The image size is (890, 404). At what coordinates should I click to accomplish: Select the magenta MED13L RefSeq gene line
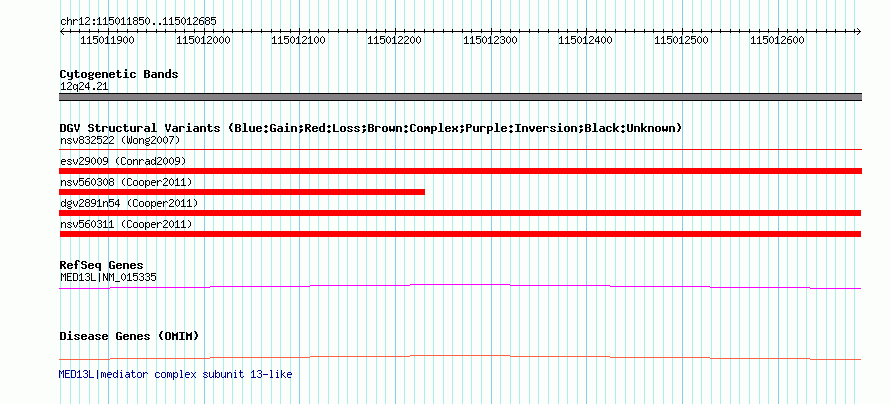tap(460, 287)
